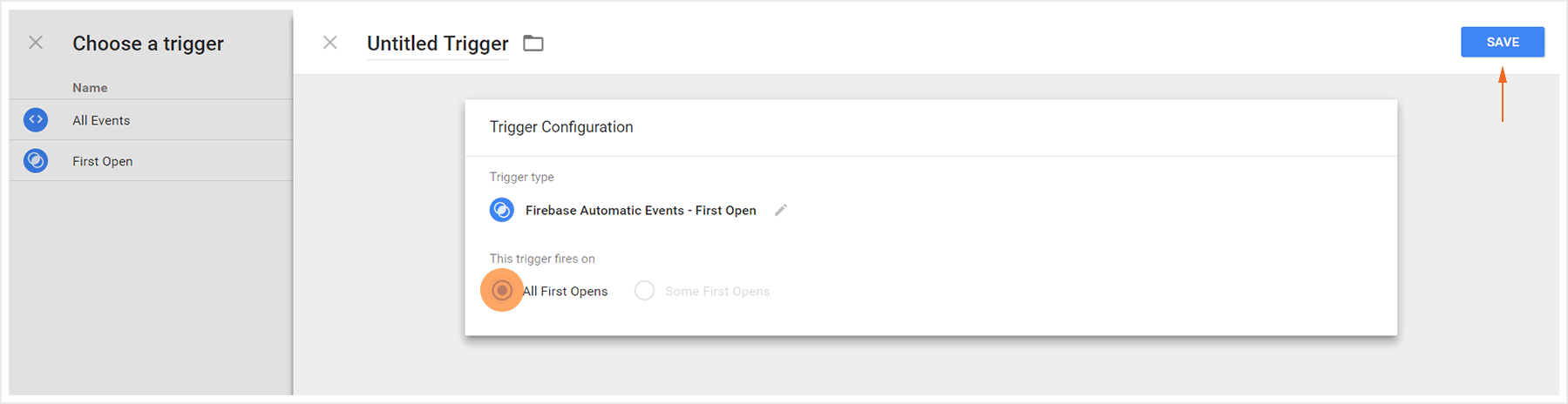Click the Untitled Trigger name field

(x=438, y=44)
